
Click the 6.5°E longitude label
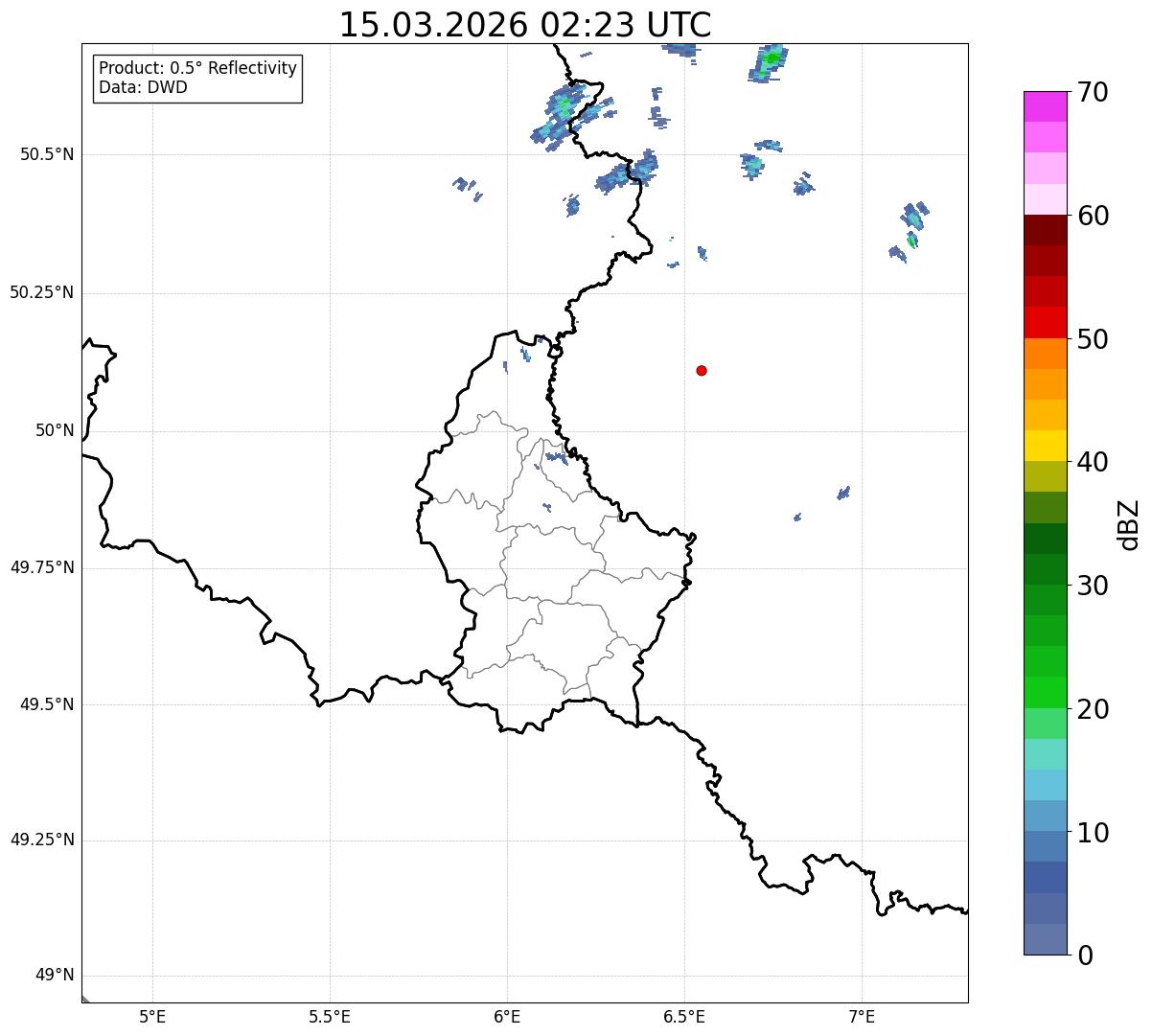coord(684,1016)
